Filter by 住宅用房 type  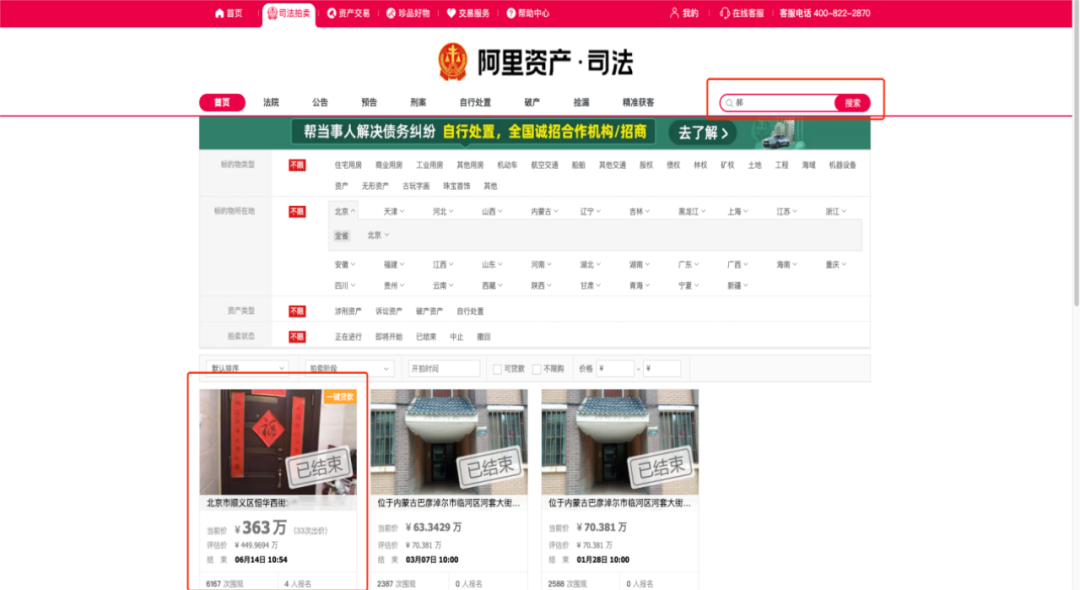(x=348, y=165)
